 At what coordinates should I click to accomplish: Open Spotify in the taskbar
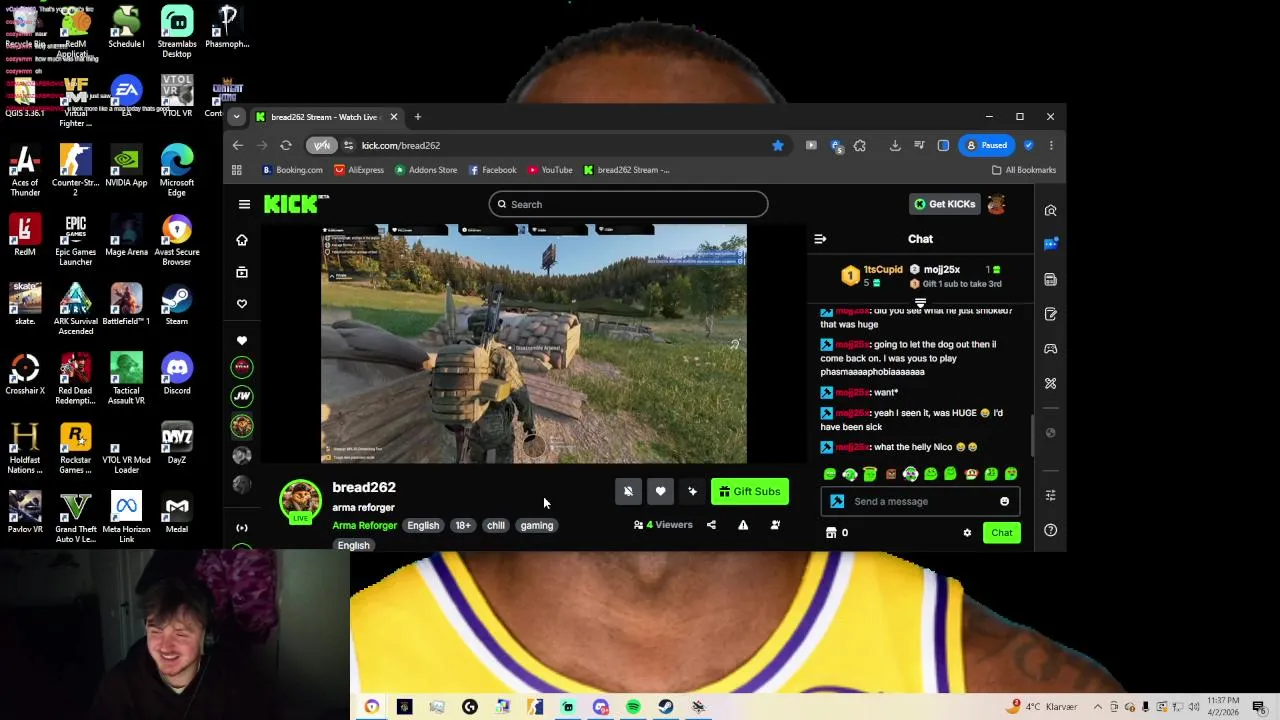pyautogui.click(x=633, y=707)
